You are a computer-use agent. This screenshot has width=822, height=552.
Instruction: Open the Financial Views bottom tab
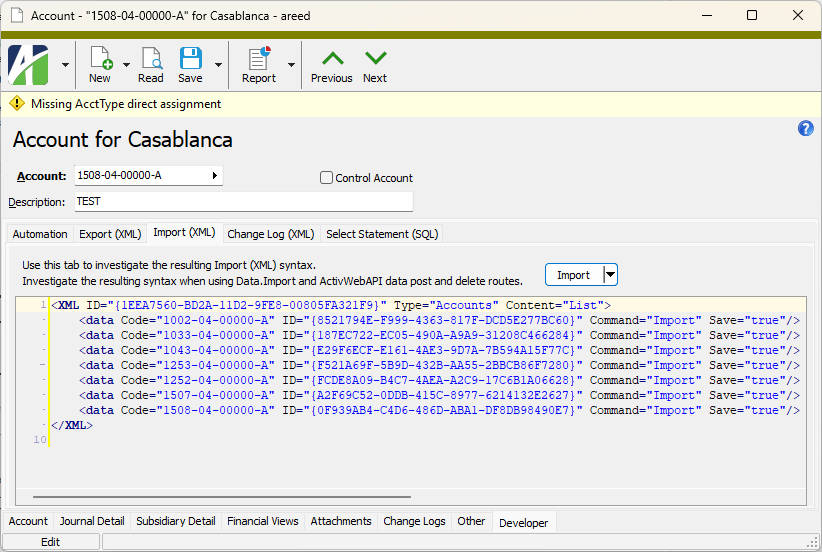pos(263,521)
